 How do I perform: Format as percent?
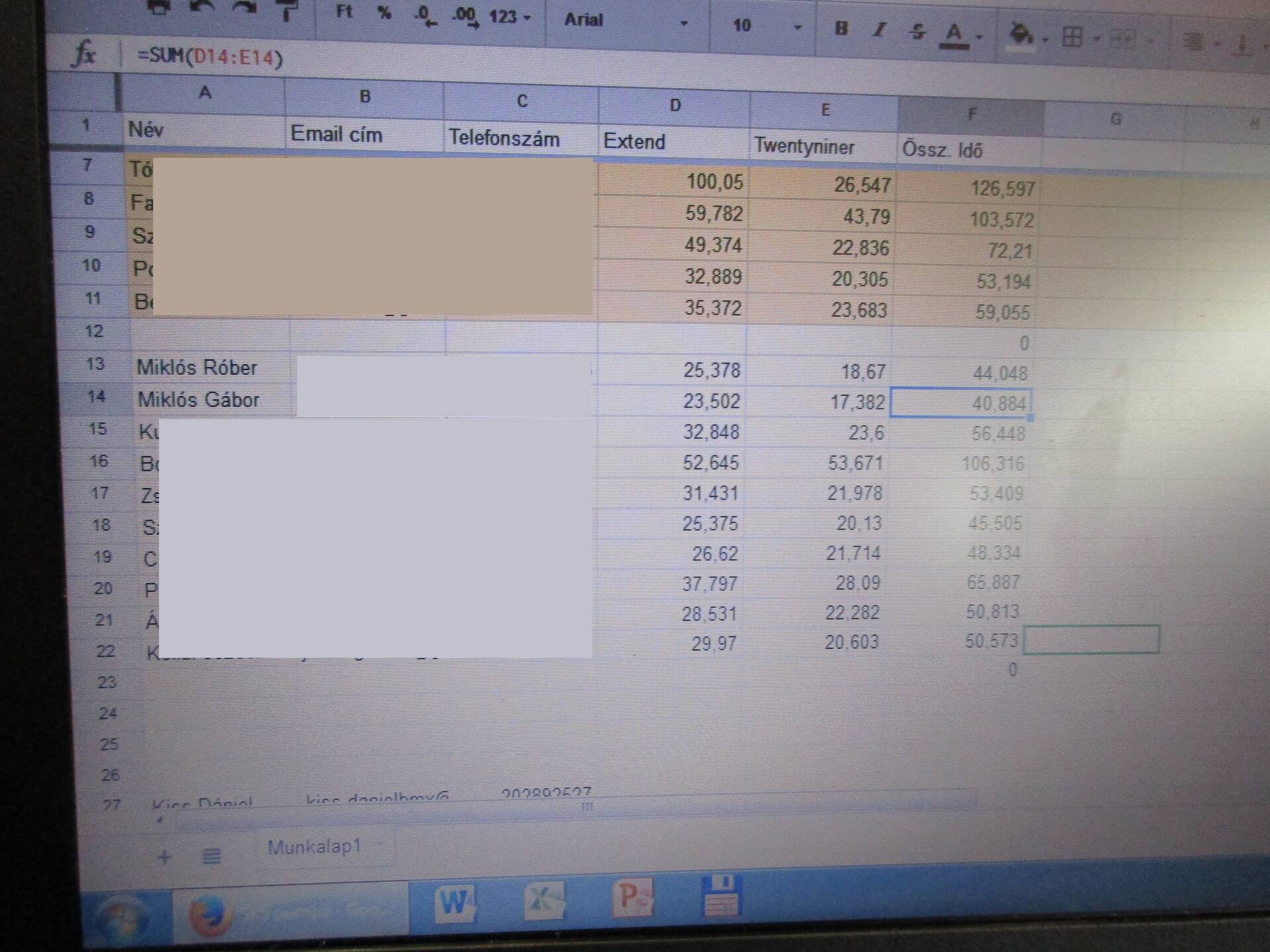click(384, 13)
